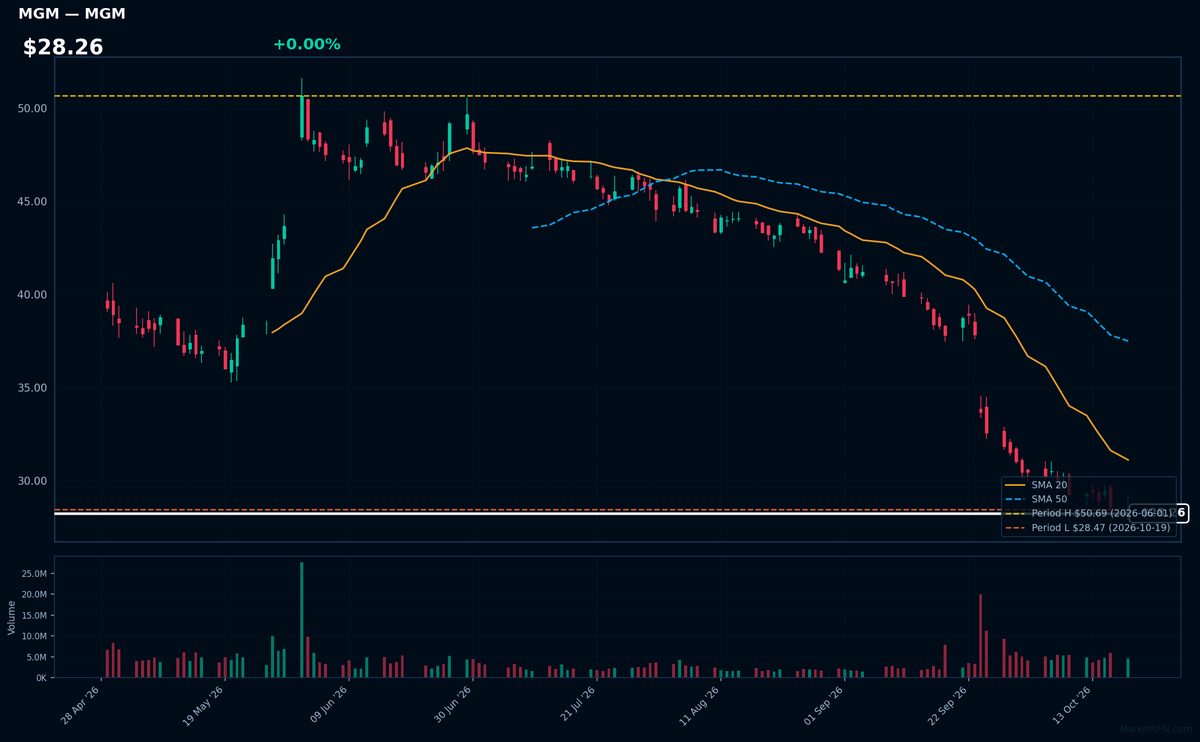Click the 50.00 price axis label
The height and width of the screenshot is (742, 1200).
point(32,108)
